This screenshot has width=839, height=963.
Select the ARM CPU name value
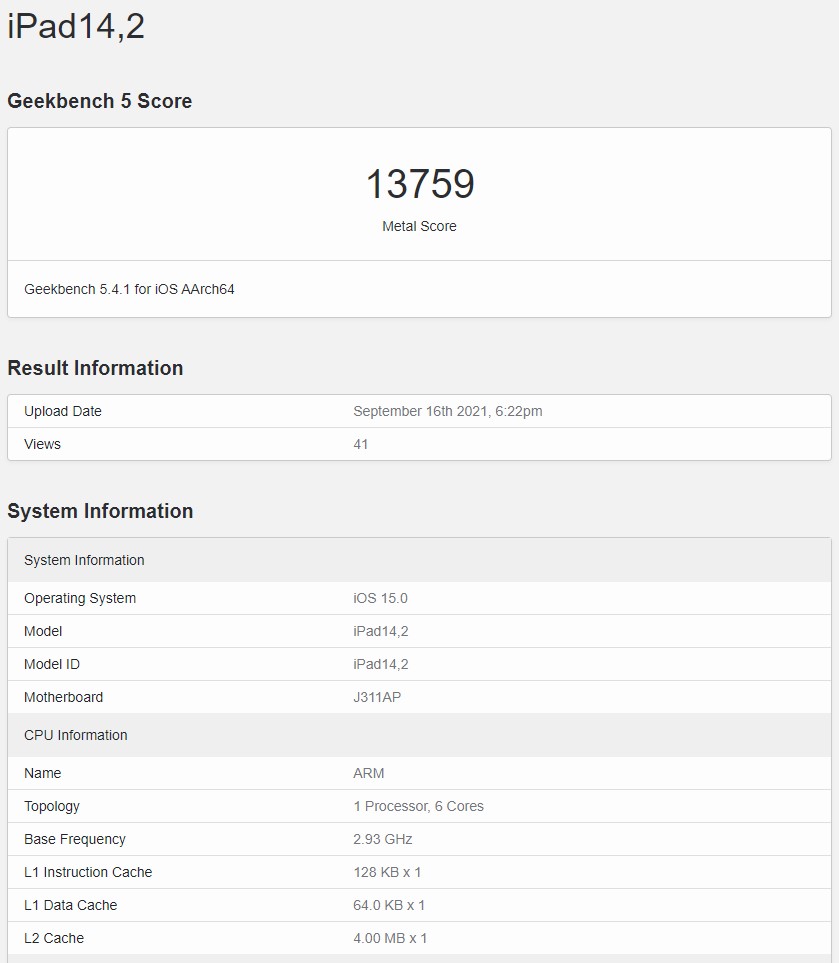click(369, 773)
